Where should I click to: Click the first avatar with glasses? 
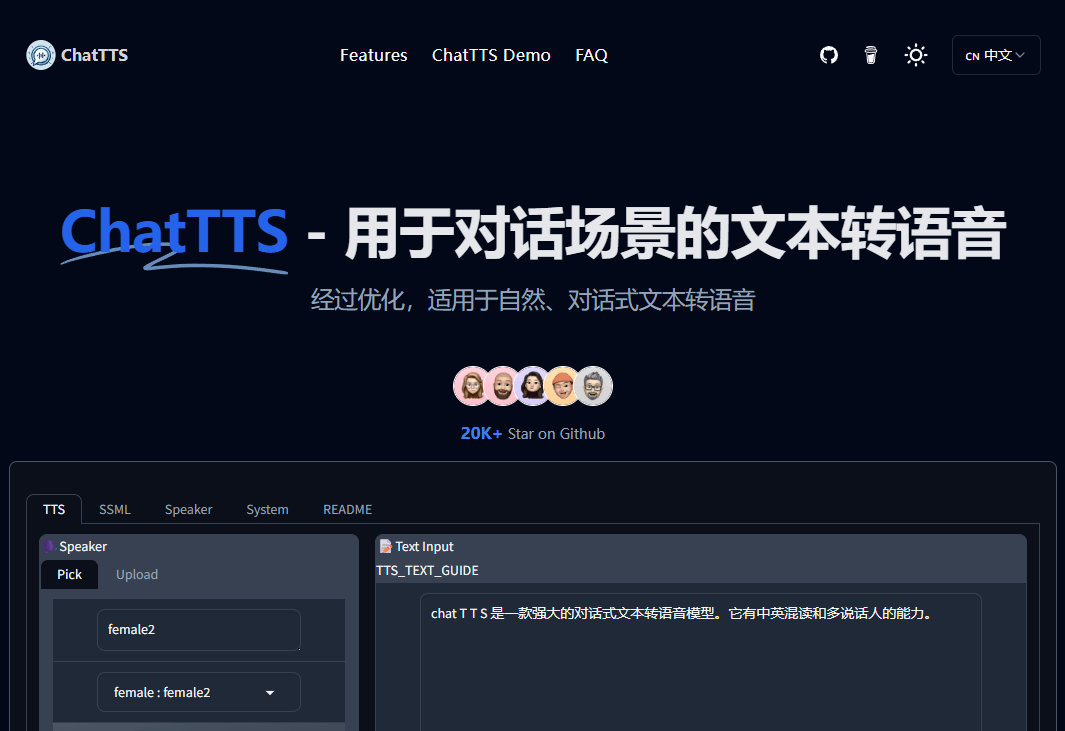[473, 386]
